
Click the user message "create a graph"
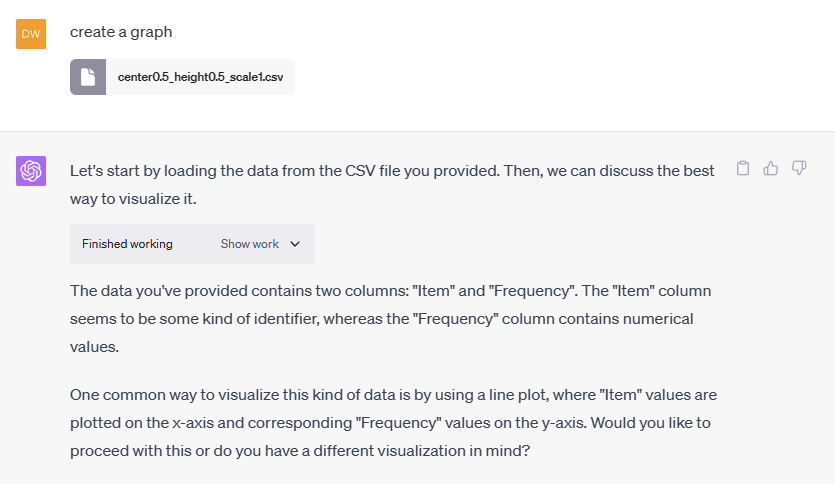tap(121, 32)
